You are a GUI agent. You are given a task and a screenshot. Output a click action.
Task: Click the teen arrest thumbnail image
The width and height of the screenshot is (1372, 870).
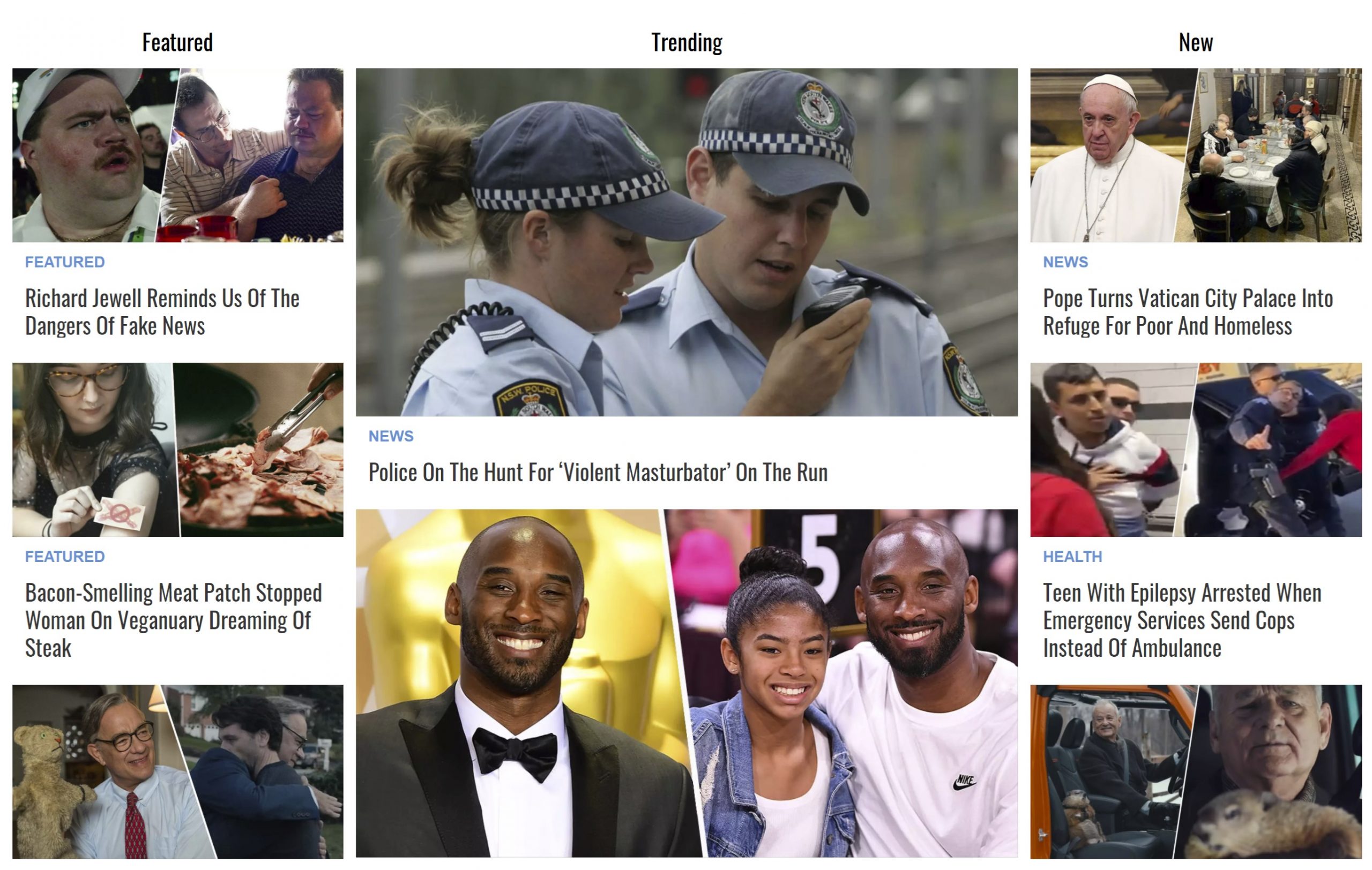(x=1196, y=450)
